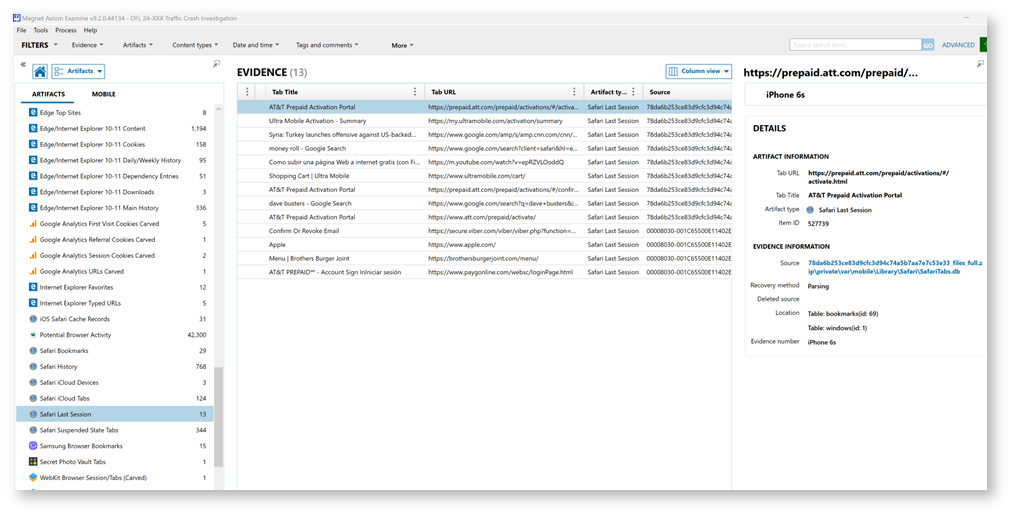The height and width of the screenshot is (517, 1014).
Task: Select Edge Top Sites artifact
Action: pyautogui.click(x=115, y=113)
